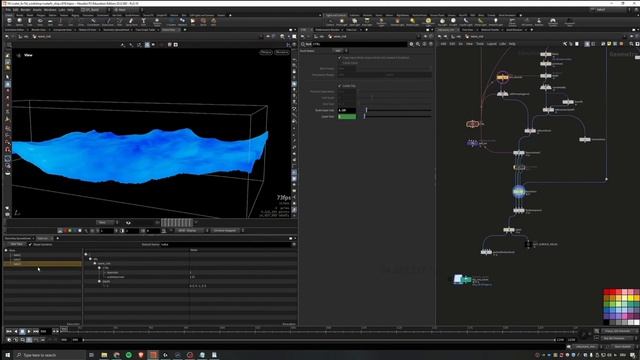Select the Font shelf tool
The width and height of the screenshot is (640, 360).
[143, 22]
